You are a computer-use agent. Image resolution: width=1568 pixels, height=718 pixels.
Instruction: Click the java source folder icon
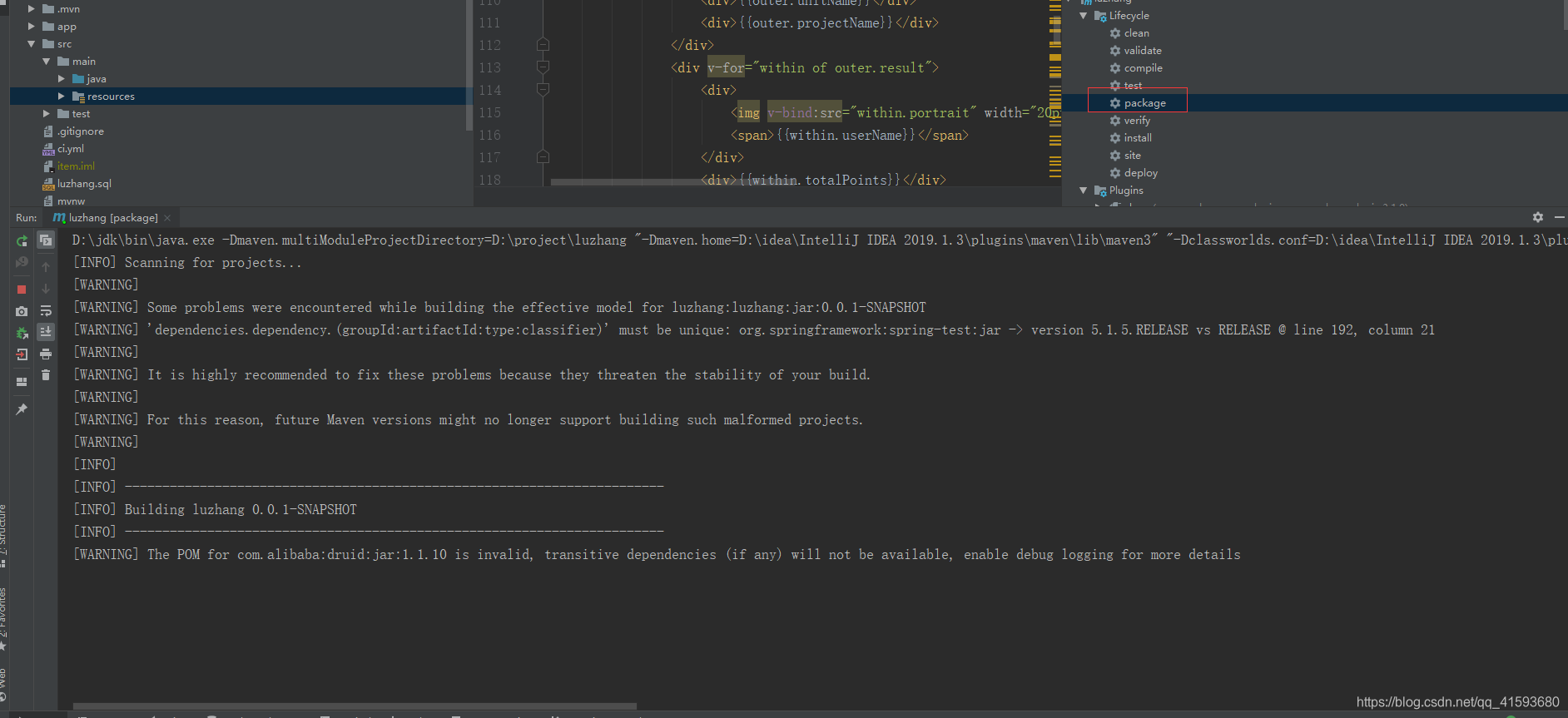pos(78,79)
